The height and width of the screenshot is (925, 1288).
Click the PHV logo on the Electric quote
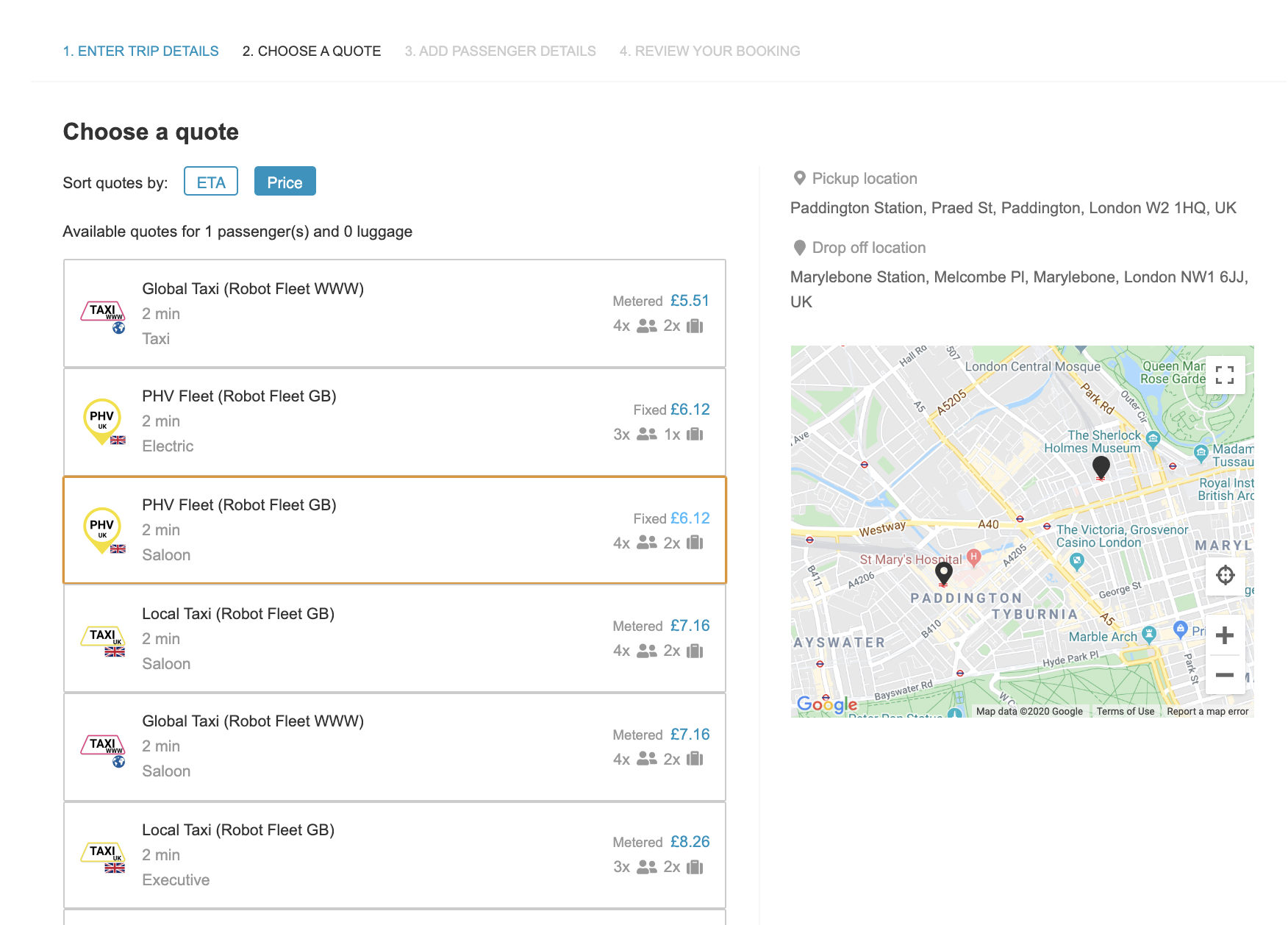[x=103, y=421]
